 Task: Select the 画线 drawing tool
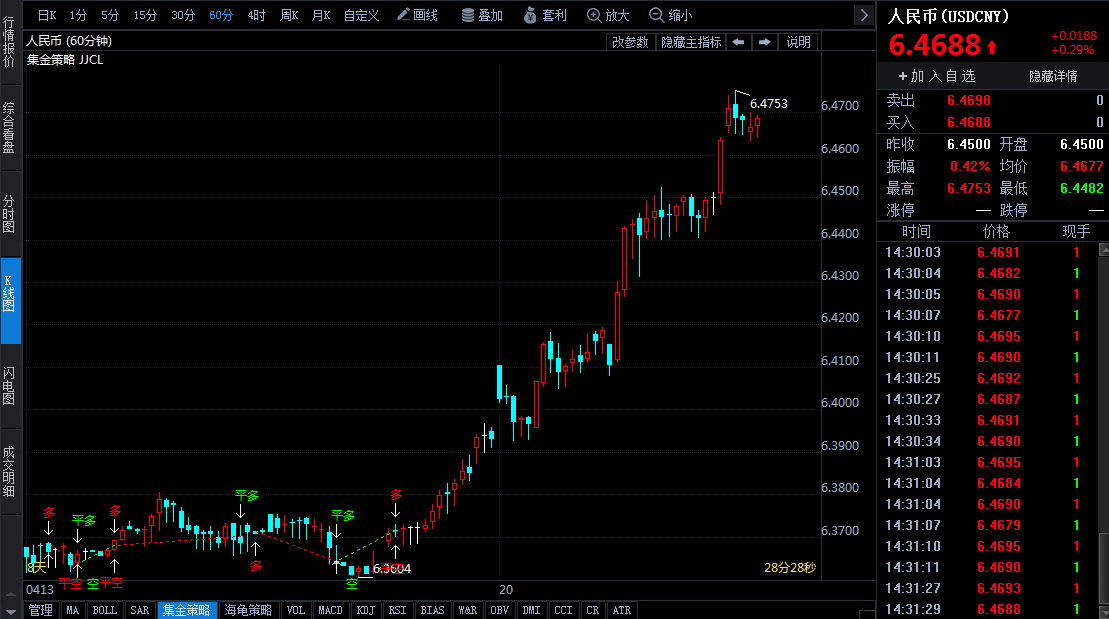pos(417,15)
